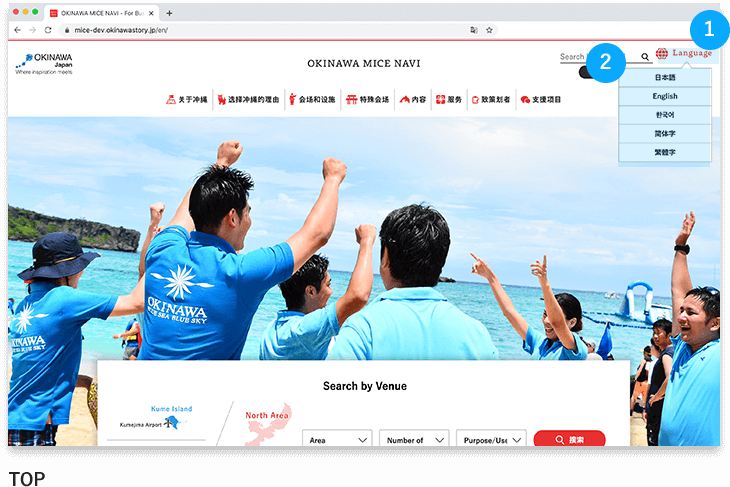Select 한국어 from the language list

665,115
